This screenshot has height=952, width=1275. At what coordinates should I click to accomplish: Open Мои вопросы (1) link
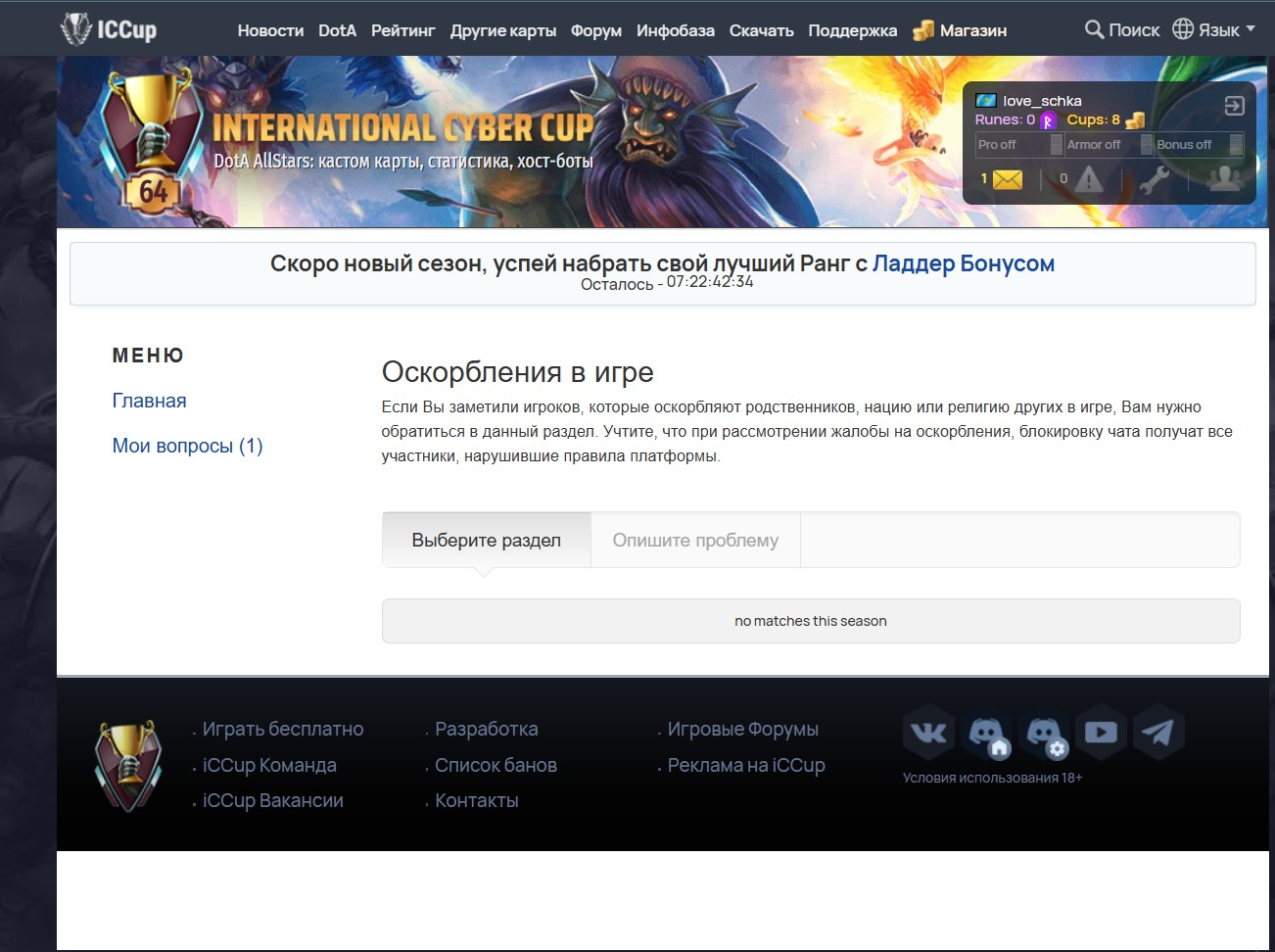(x=187, y=446)
